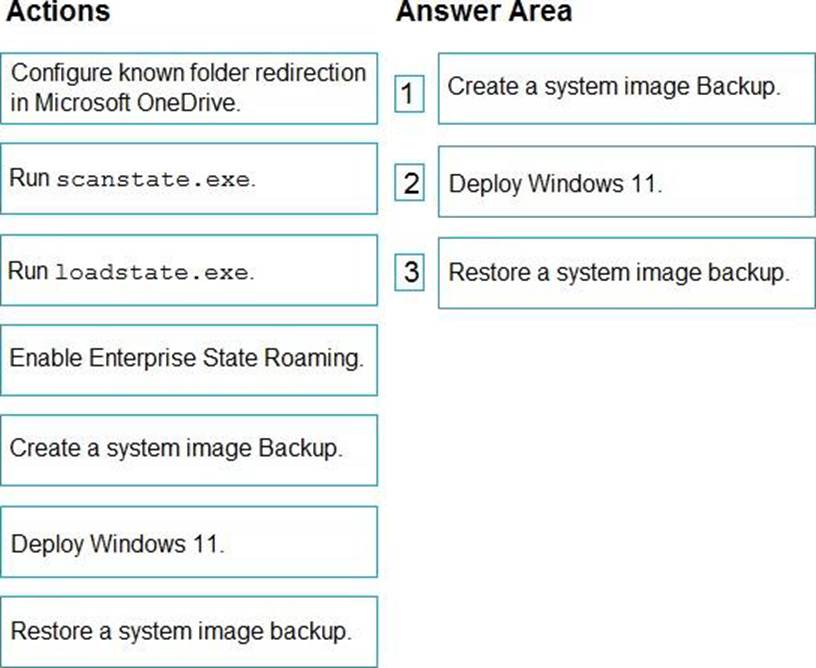The width and height of the screenshot is (816, 668).
Task: Select Create a system image Backup in Answer Area
Action: tap(626, 87)
